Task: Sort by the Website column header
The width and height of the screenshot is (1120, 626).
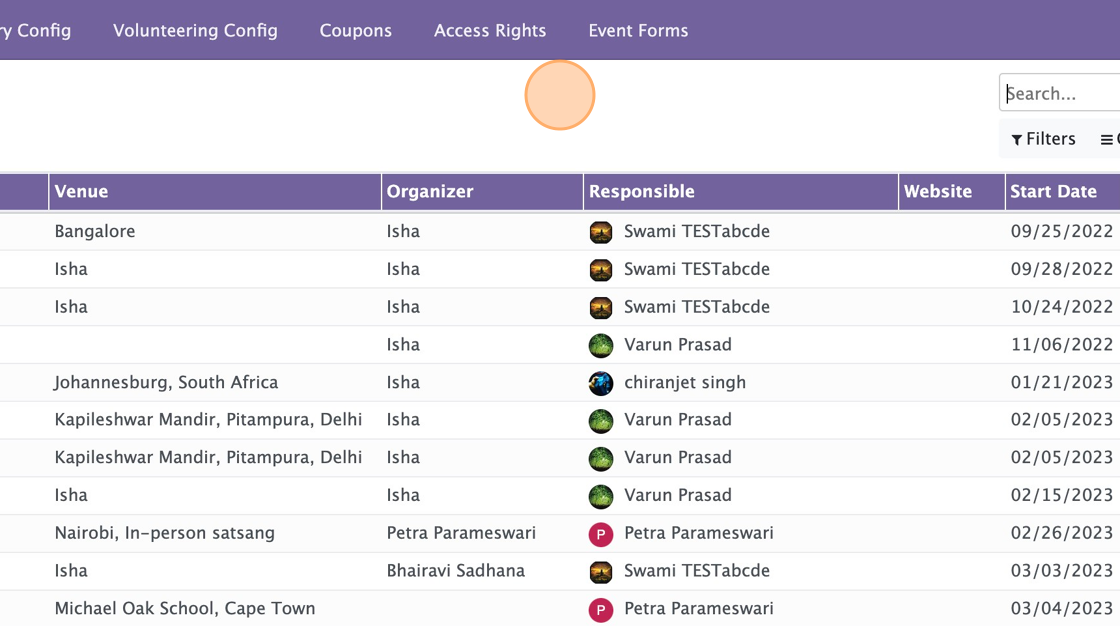Action: coord(951,192)
